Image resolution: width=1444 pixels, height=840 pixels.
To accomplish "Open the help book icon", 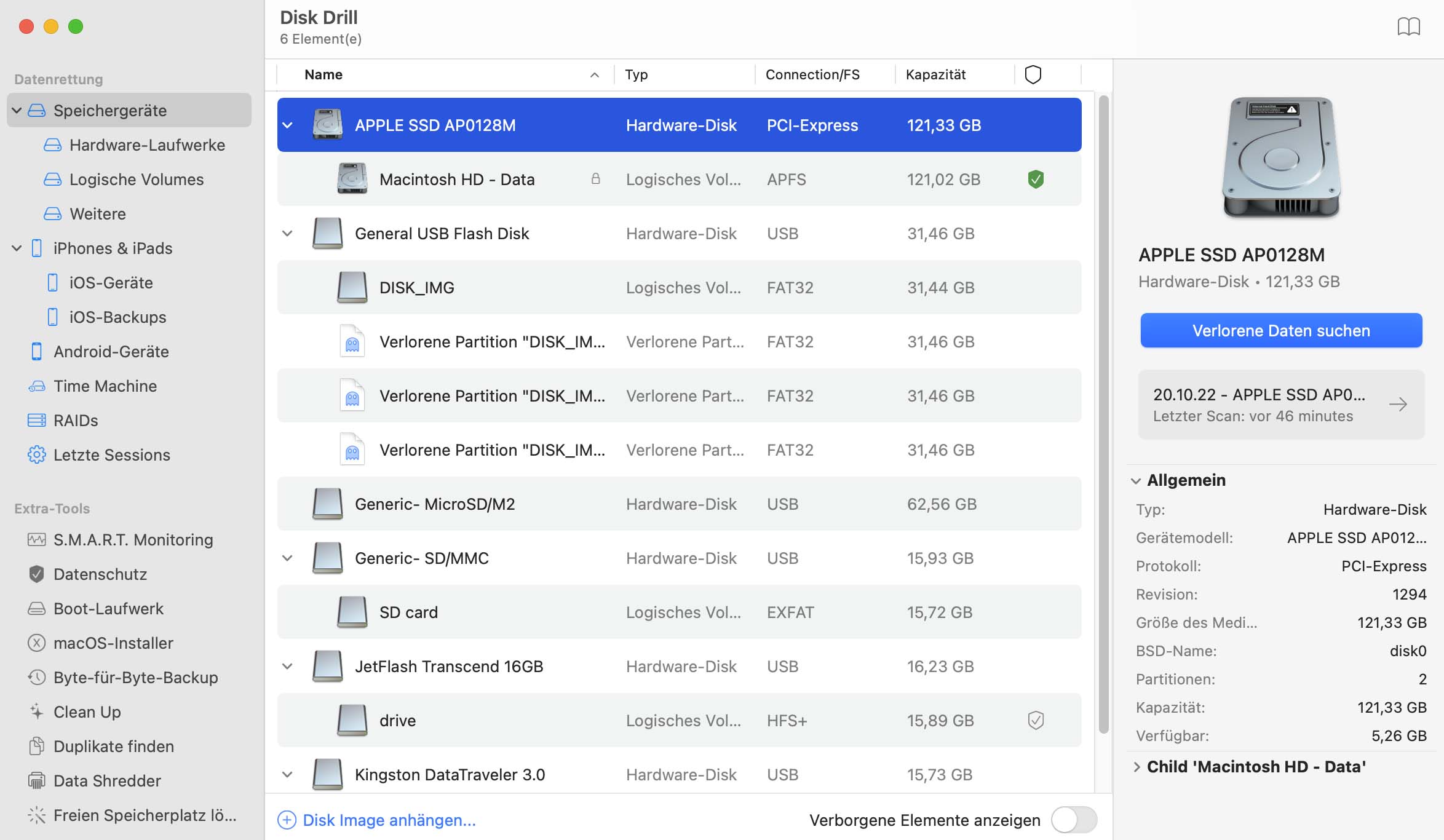I will pos(1408,26).
